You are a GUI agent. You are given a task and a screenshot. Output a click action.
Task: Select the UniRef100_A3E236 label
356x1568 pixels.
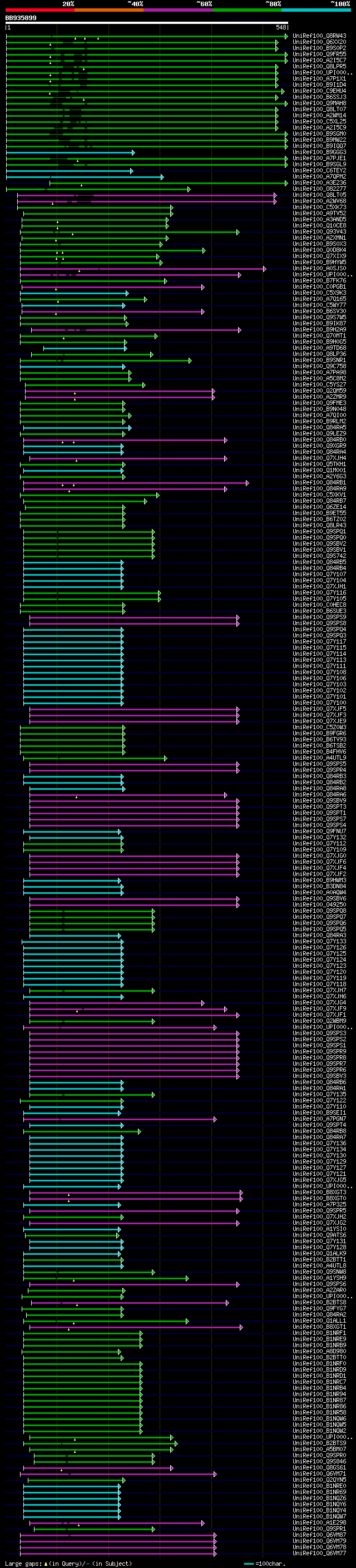(x=319, y=182)
